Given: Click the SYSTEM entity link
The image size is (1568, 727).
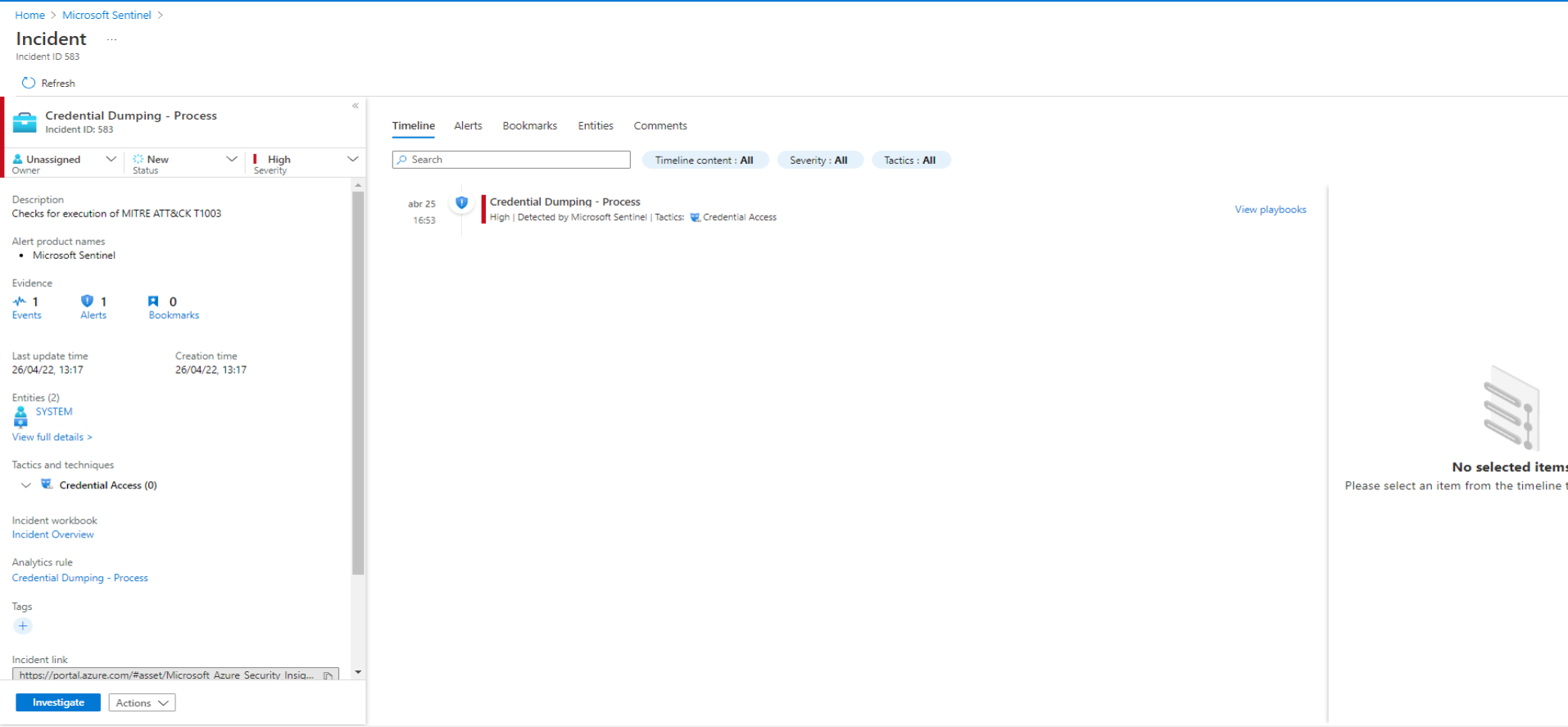Looking at the screenshot, I should [x=54, y=411].
